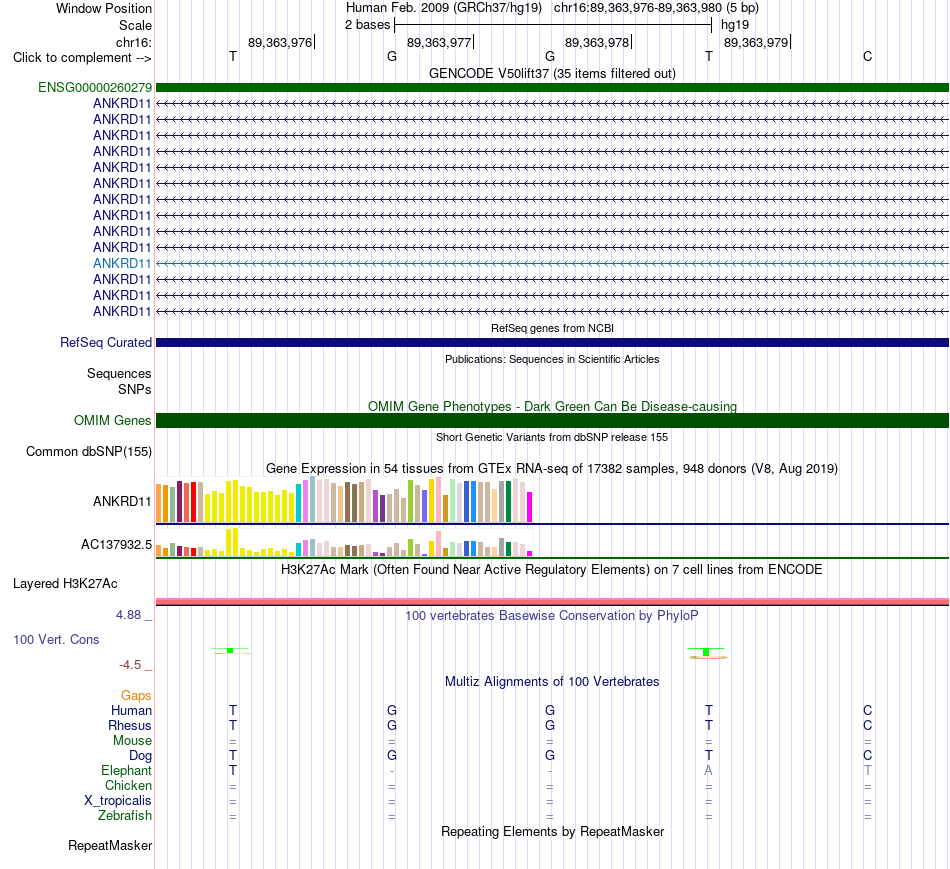Viewport: 950px width, 869px height.
Task: Click the RepeatMasker track label
Action: [110, 845]
